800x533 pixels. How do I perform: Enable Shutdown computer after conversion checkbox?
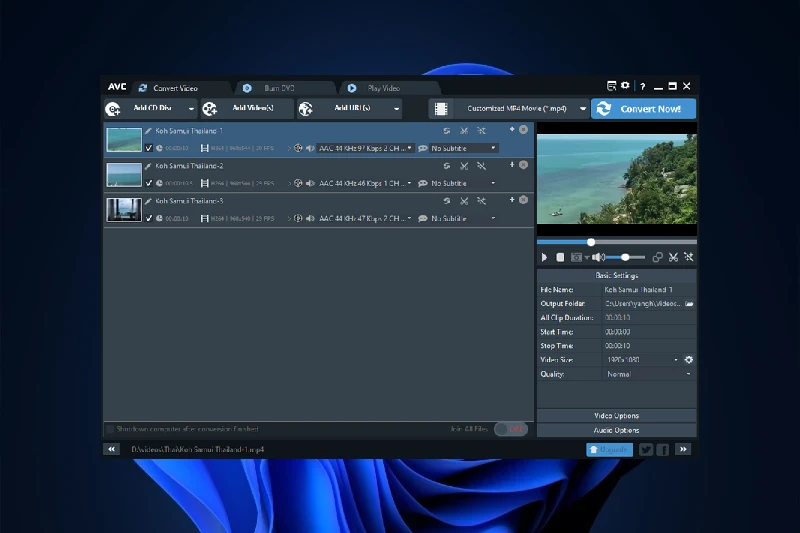109,429
